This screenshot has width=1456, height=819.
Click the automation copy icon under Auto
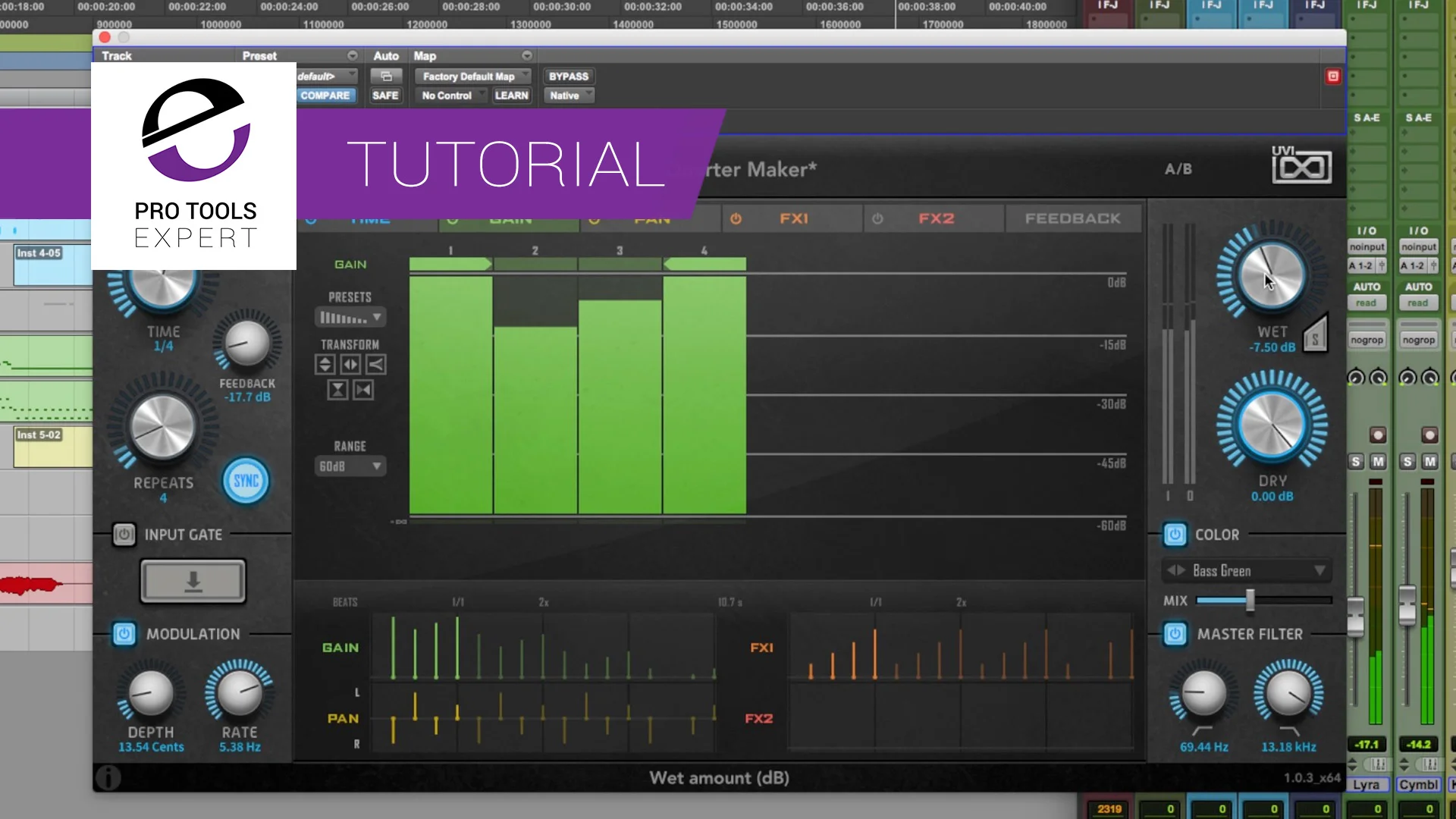pyautogui.click(x=385, y=76)
